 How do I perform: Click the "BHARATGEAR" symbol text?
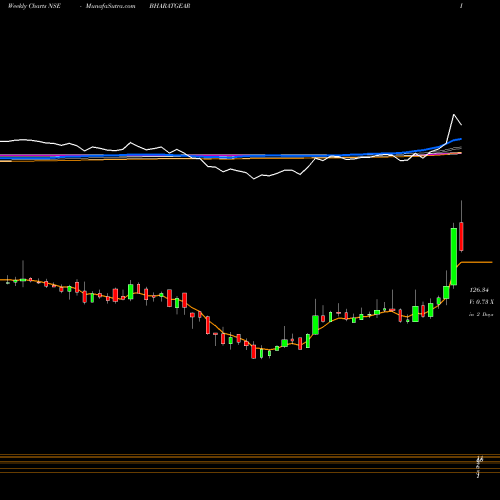[170, 6]
